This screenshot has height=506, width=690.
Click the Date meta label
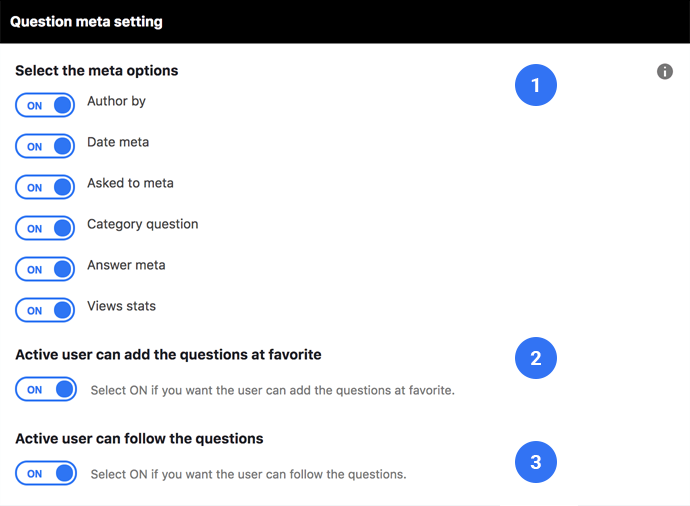pyautogui.click(x=118, y=142)
